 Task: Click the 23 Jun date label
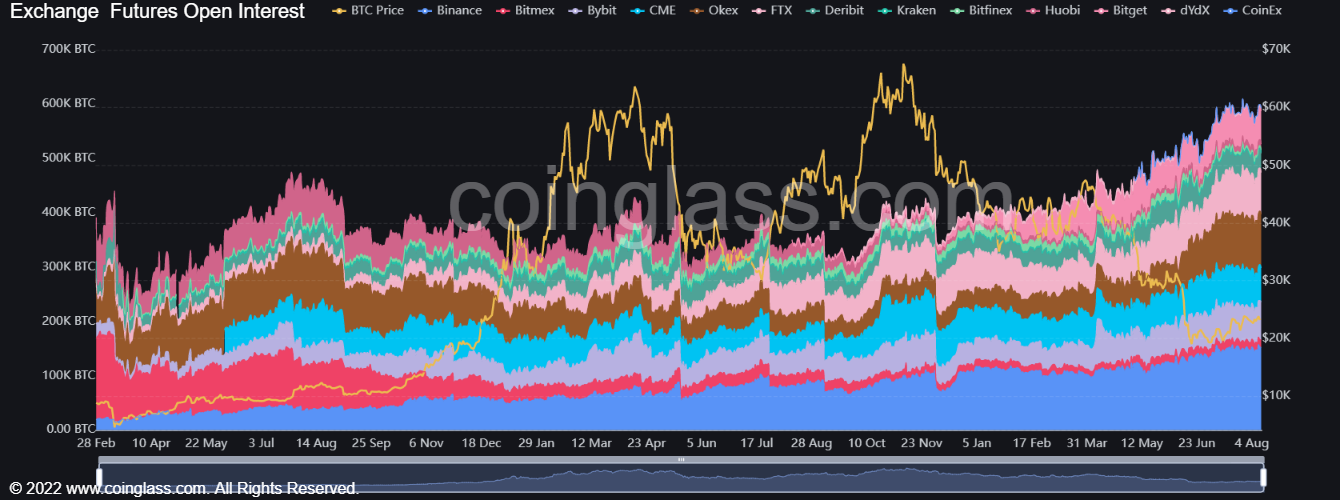pyautogui.click(x=1197, y=443)
